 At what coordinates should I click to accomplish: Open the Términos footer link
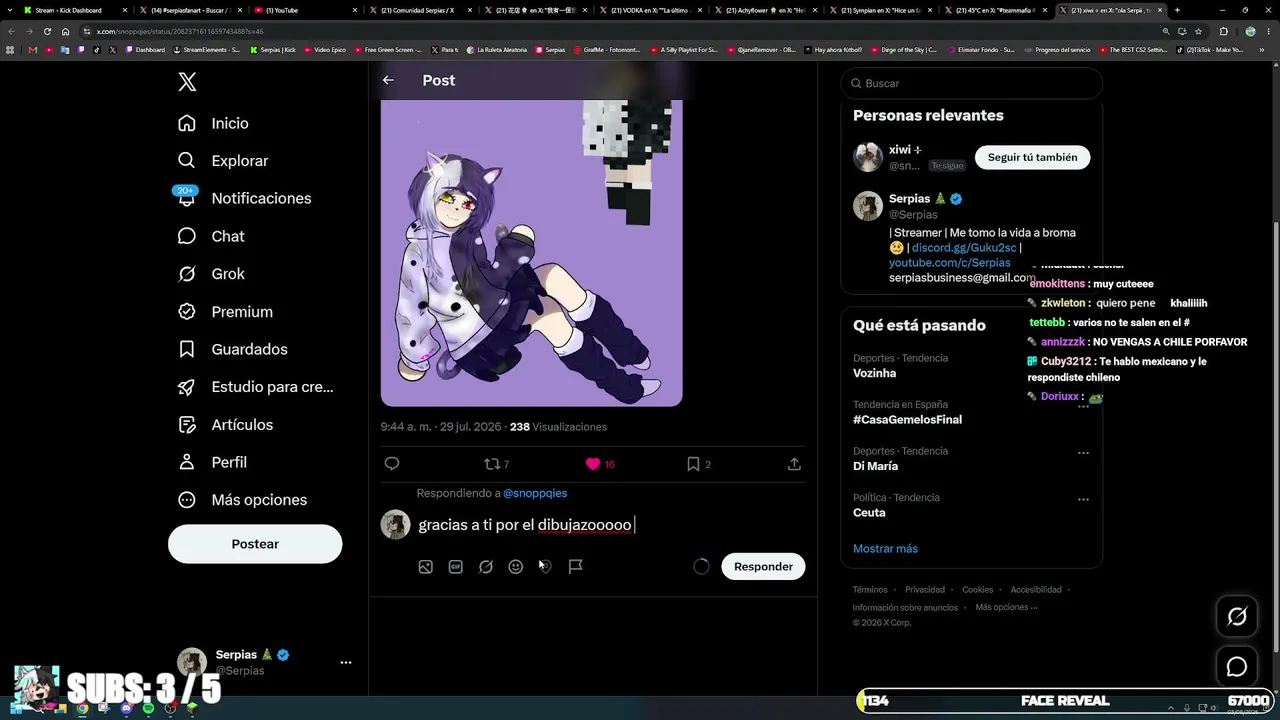[x=870, y=590]
